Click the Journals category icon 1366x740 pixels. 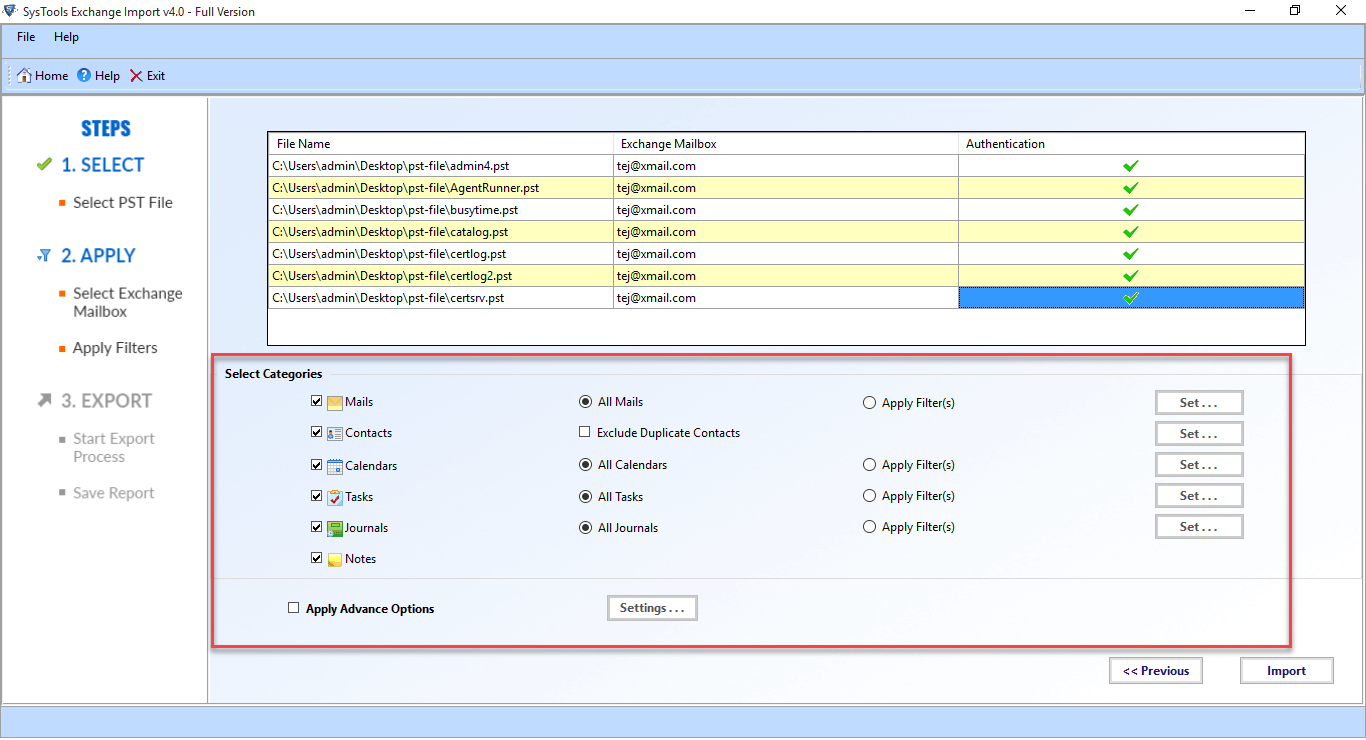click(335, 528)
